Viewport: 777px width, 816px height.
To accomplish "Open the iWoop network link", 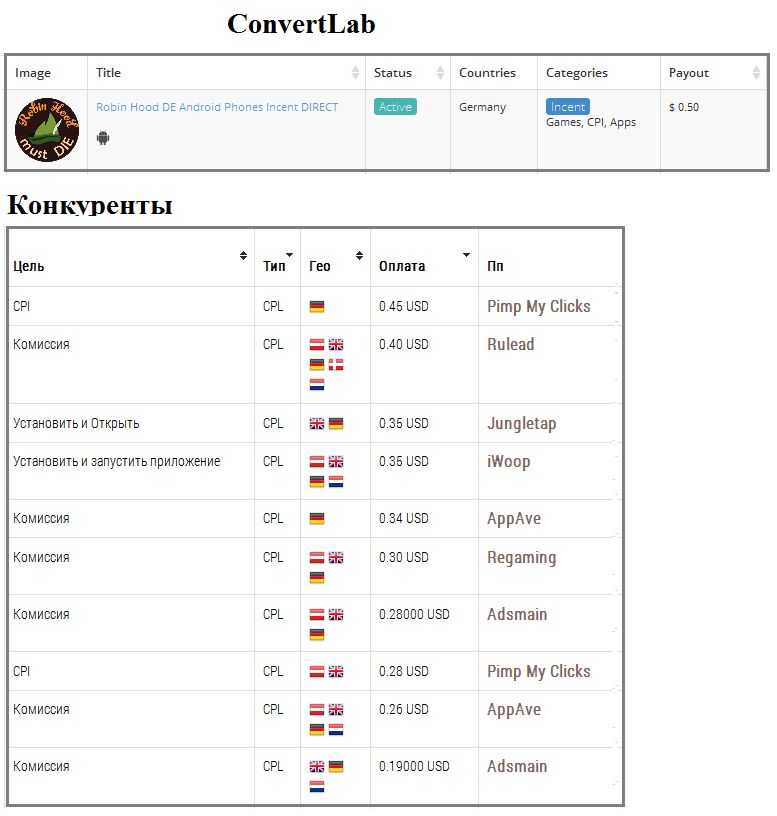I will (508, 461).
